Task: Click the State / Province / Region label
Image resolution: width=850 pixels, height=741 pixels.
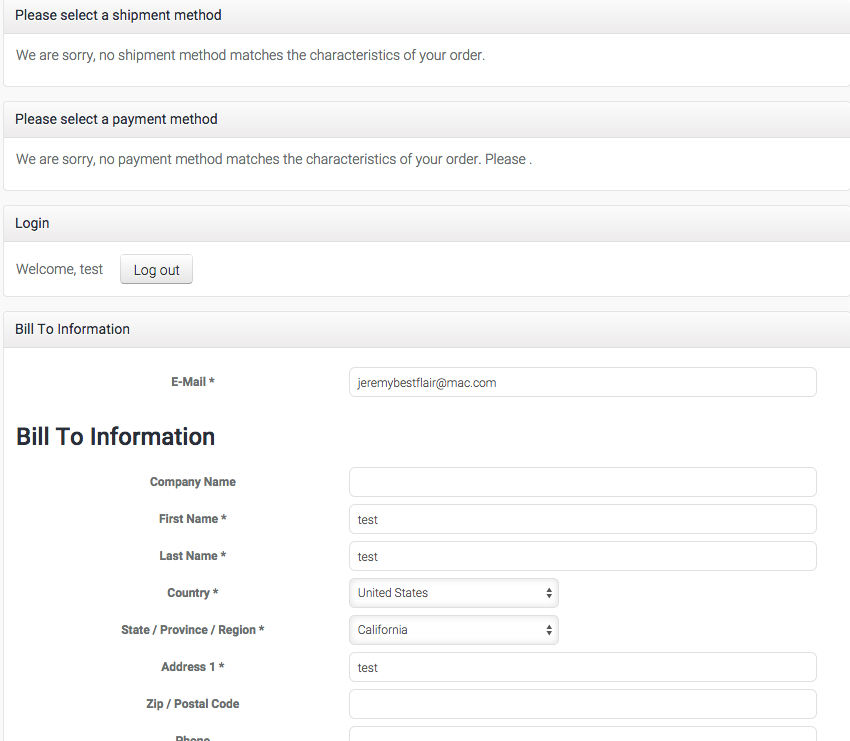Action: coord(193,630)
